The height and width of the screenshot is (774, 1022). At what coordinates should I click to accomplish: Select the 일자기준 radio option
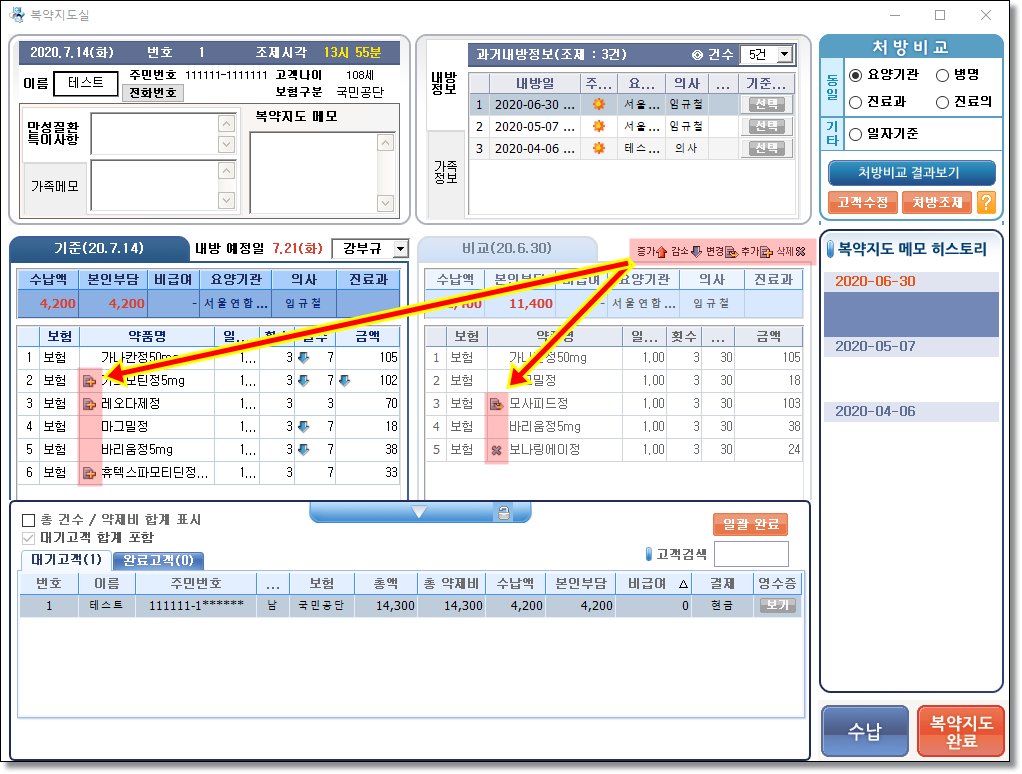pos(855,134)
